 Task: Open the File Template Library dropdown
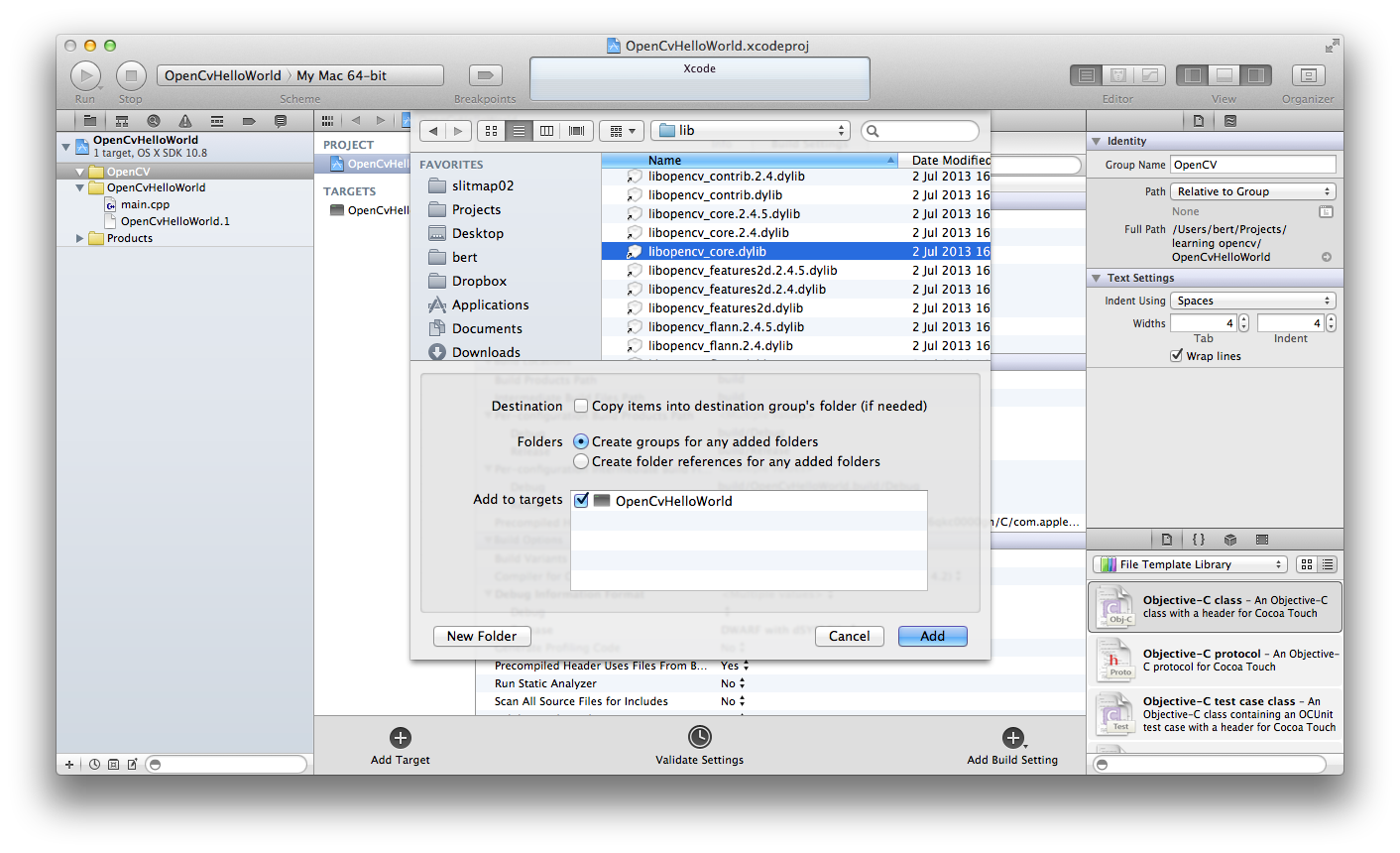(1190, 564)
